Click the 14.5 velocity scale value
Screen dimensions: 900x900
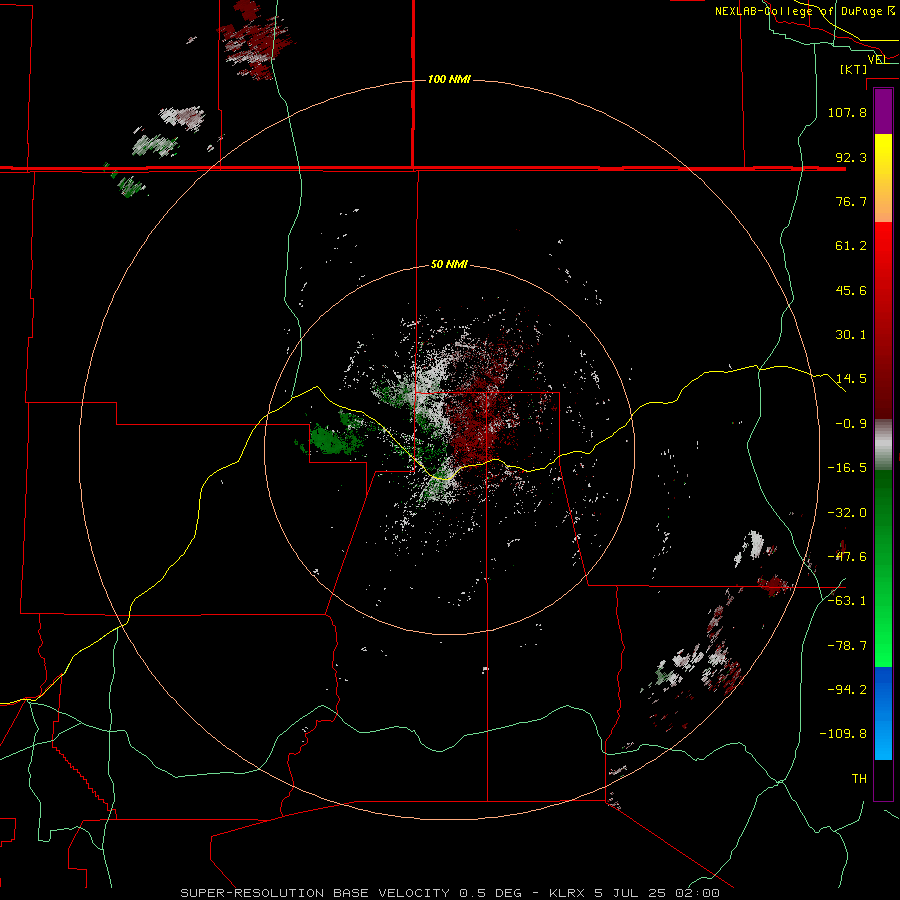point(851,379)
